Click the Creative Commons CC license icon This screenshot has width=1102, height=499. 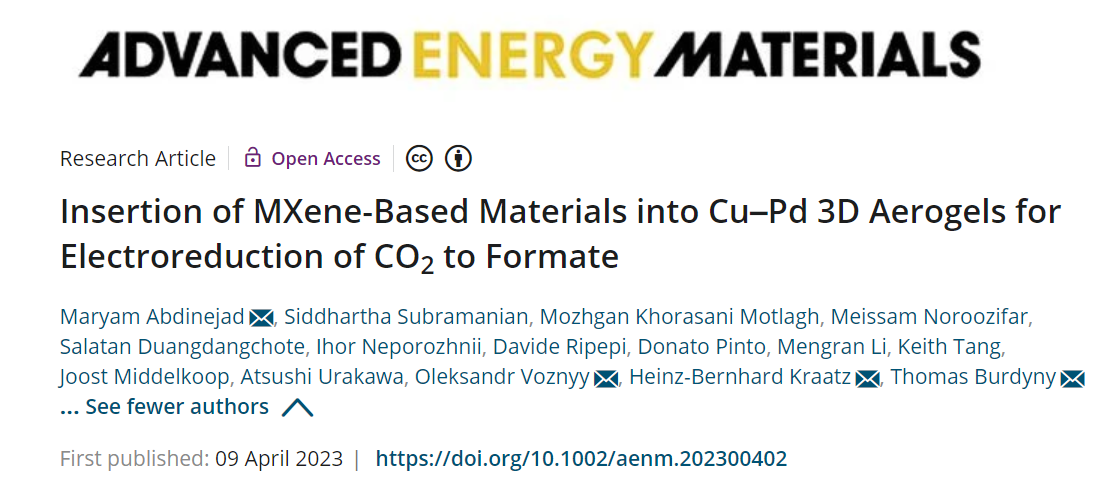(420, 159)
